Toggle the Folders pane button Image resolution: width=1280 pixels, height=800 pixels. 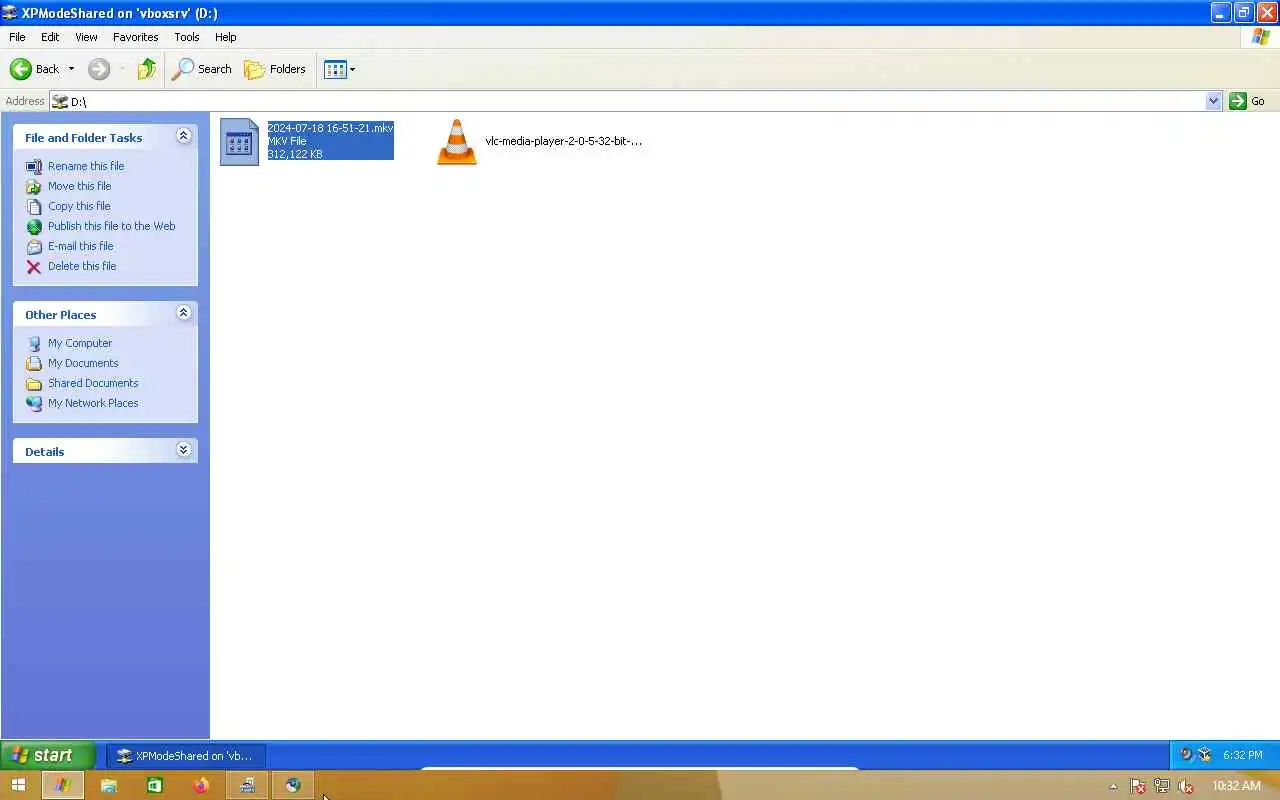pos(275,69)
